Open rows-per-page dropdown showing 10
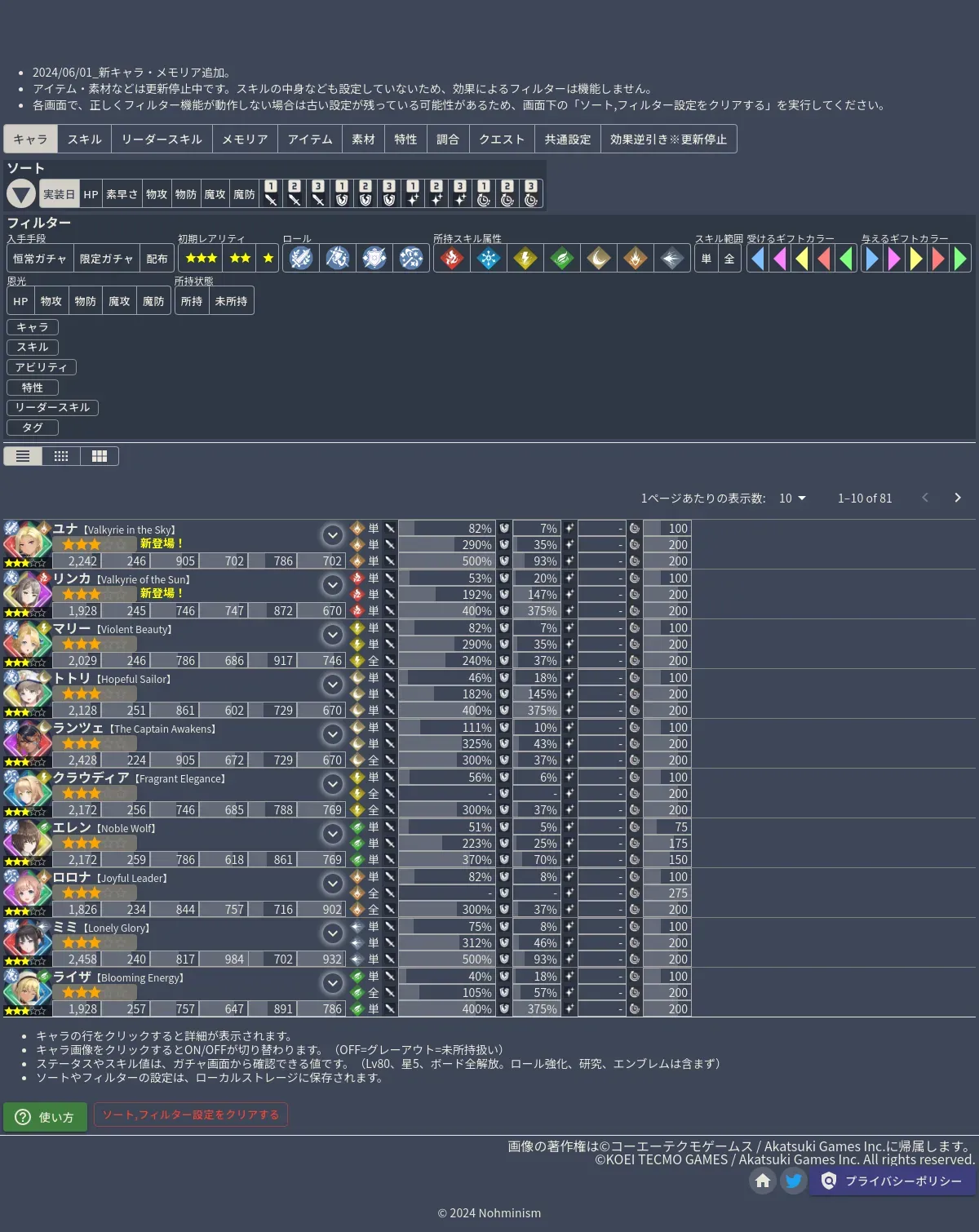979x1232 pixels. (x=792, y=498)
